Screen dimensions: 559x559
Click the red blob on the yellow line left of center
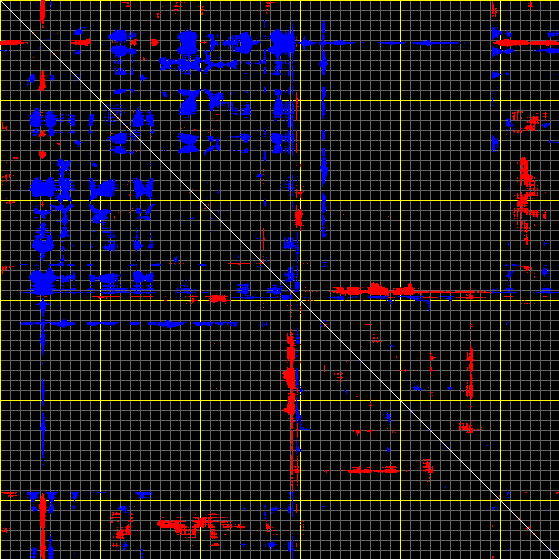click(217, 298)
